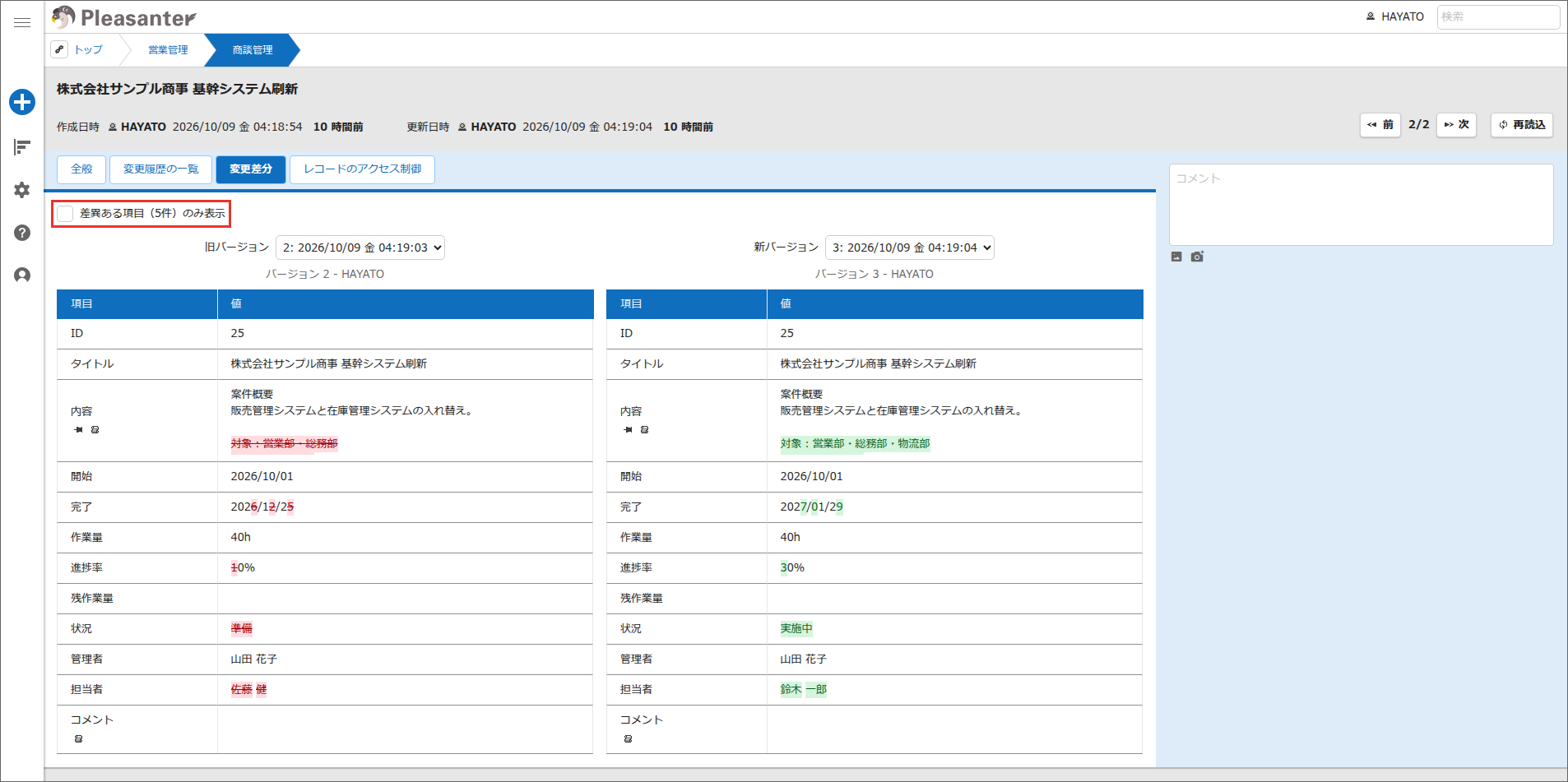1568x782 pixels.
Task: Follow the トップ breadcrumb link
Action: coord(89,50)
